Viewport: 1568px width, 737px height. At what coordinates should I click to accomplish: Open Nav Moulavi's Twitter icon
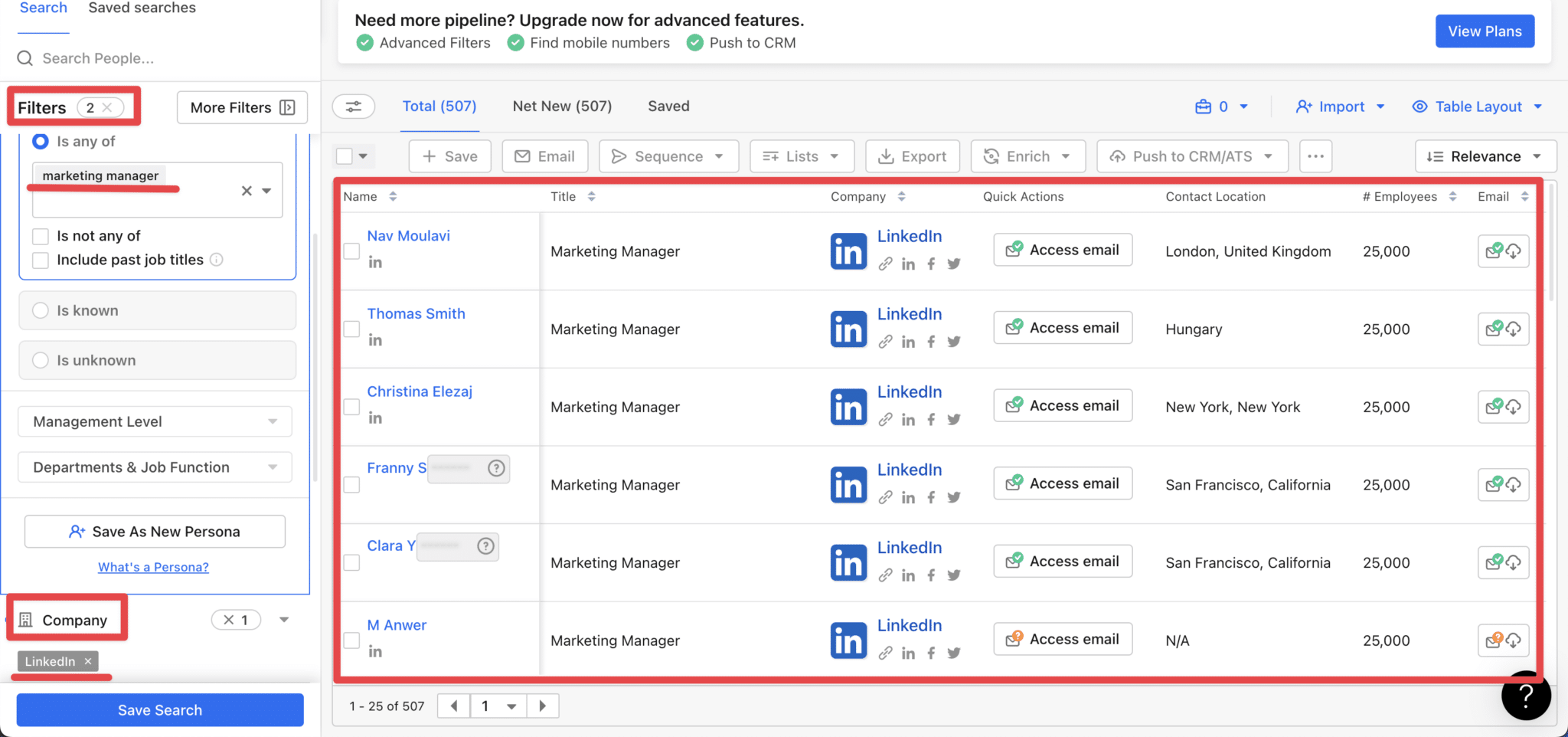[x=954, y=264]
